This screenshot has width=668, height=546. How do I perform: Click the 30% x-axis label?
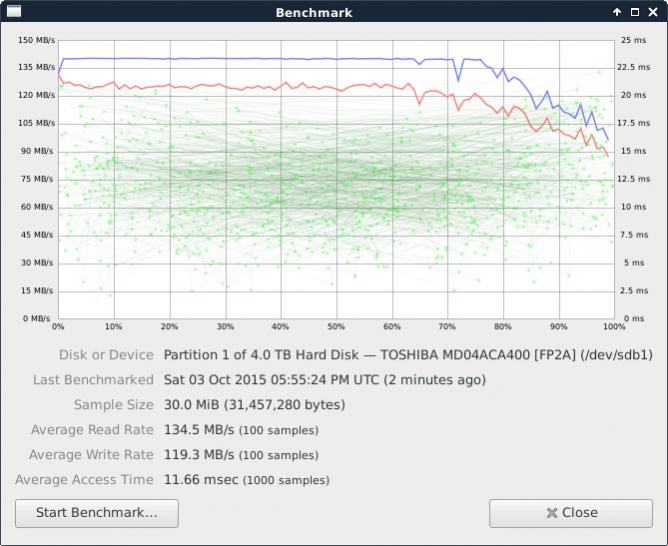click(x=225, y=327)
